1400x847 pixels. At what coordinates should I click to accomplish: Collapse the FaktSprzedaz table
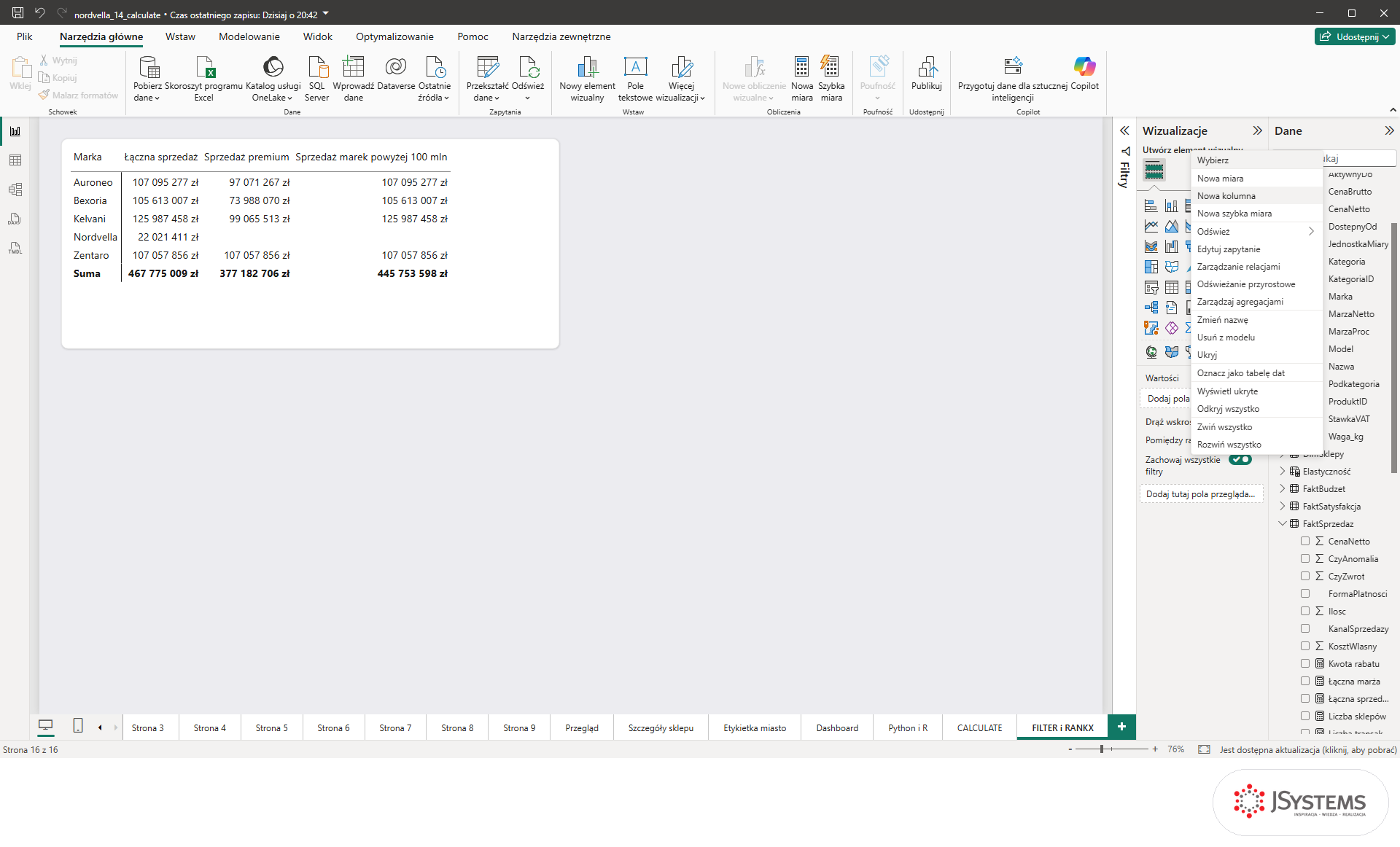pyautogui.click(x=1283, y=523)
